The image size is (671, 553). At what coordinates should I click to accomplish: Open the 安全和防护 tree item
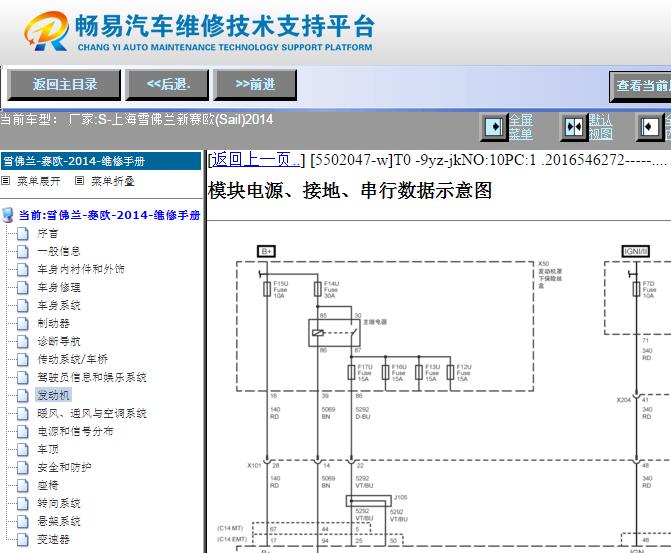tap(64, 467)
